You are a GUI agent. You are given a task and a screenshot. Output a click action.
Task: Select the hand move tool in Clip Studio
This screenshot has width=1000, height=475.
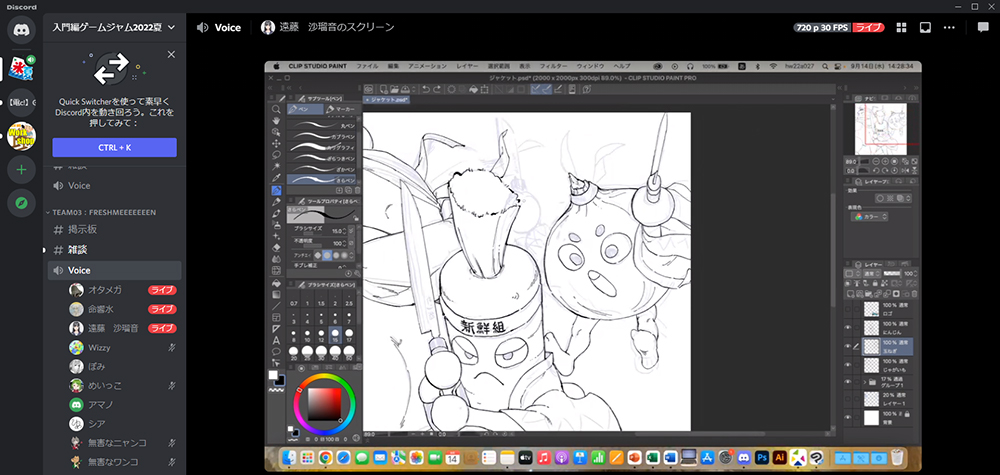tap(276, 121)
